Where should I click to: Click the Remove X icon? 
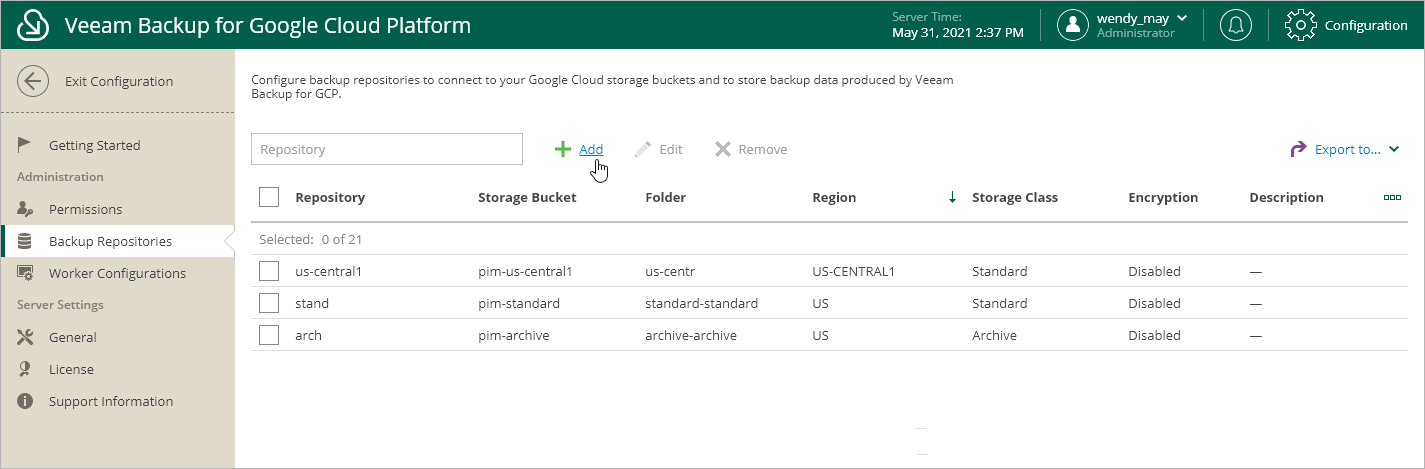coord(723,149)
